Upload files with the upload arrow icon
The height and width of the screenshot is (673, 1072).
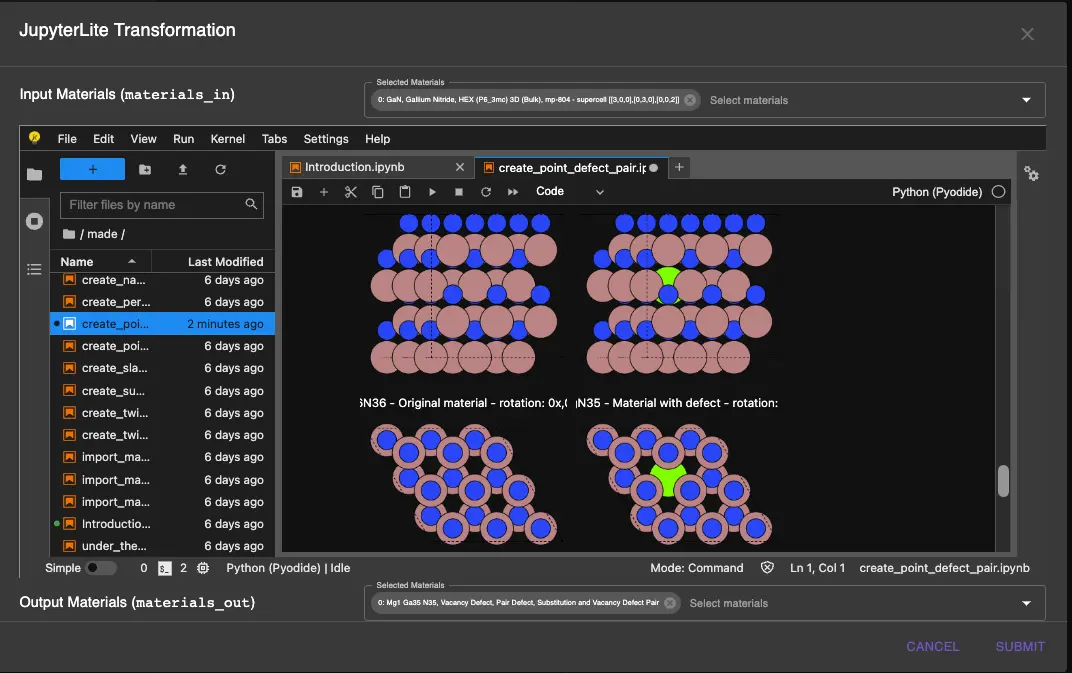(x=183, y=170)
